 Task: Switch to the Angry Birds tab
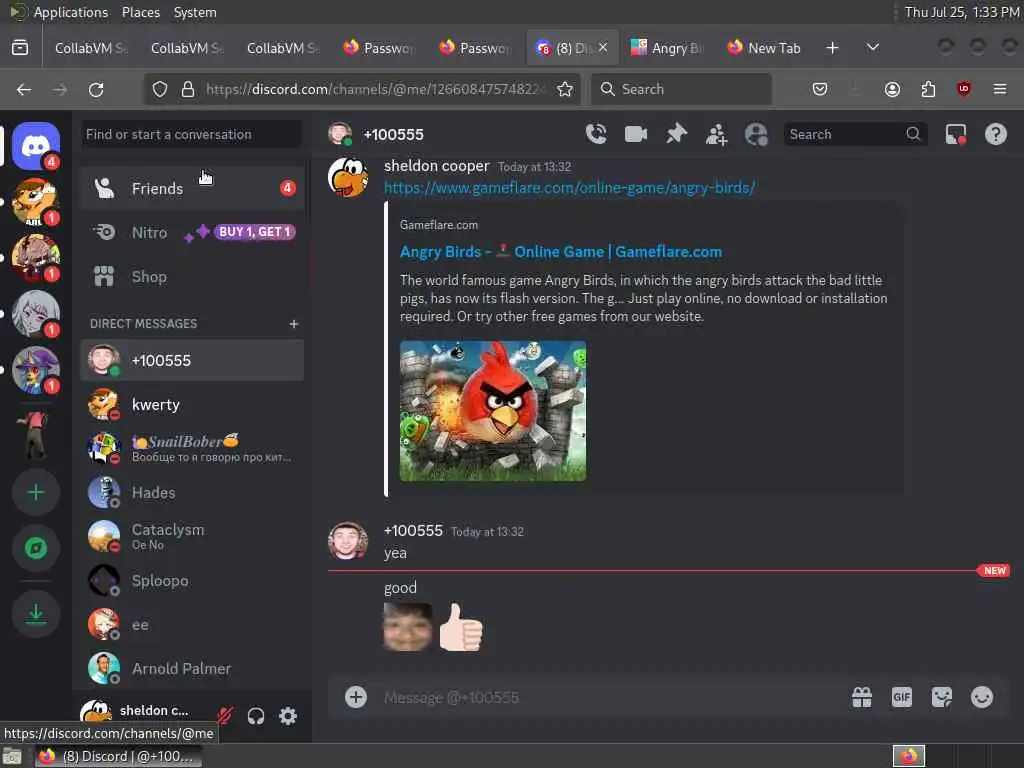[668, 48]
